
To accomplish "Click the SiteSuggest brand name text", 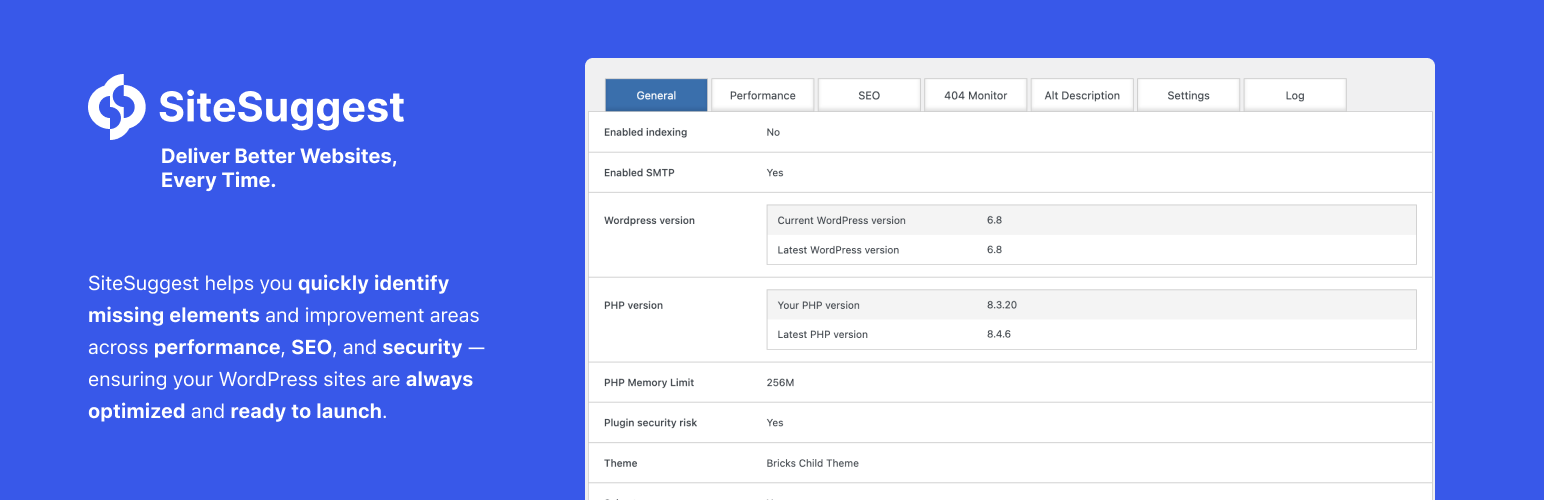I will 281,107.
